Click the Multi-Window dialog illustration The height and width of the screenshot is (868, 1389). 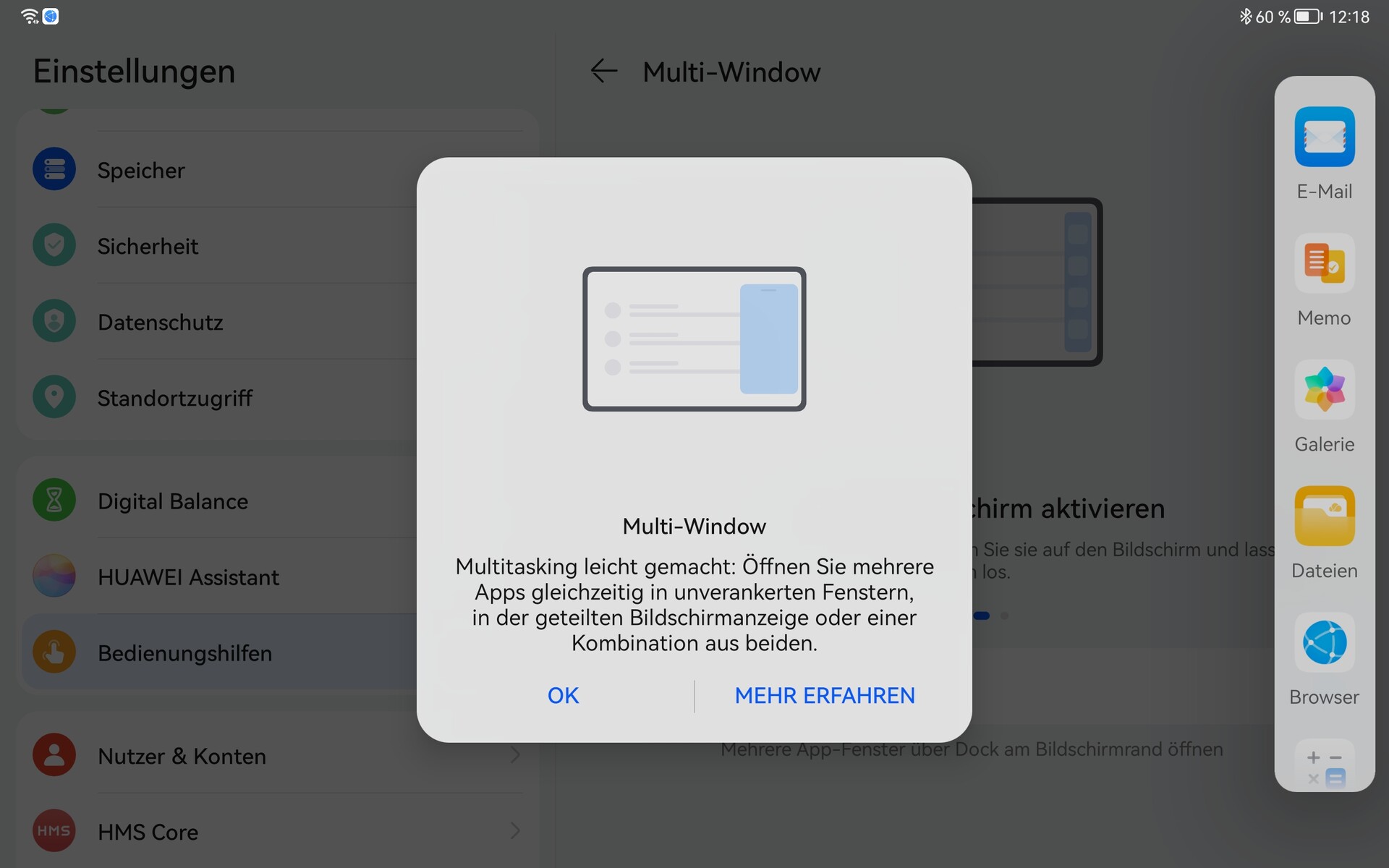pyautogui.click(x=694, y=339)
